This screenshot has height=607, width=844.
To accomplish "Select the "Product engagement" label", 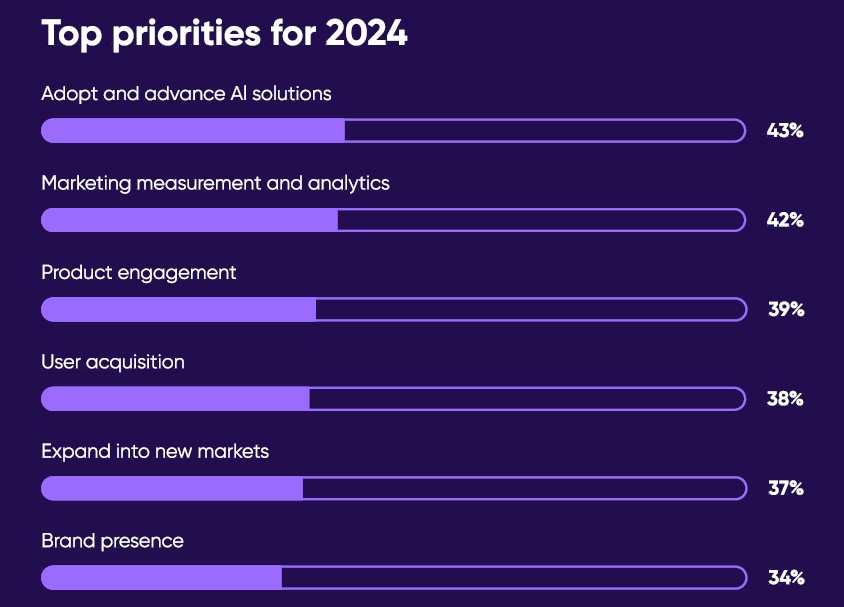I will click(x=139, y=272).
